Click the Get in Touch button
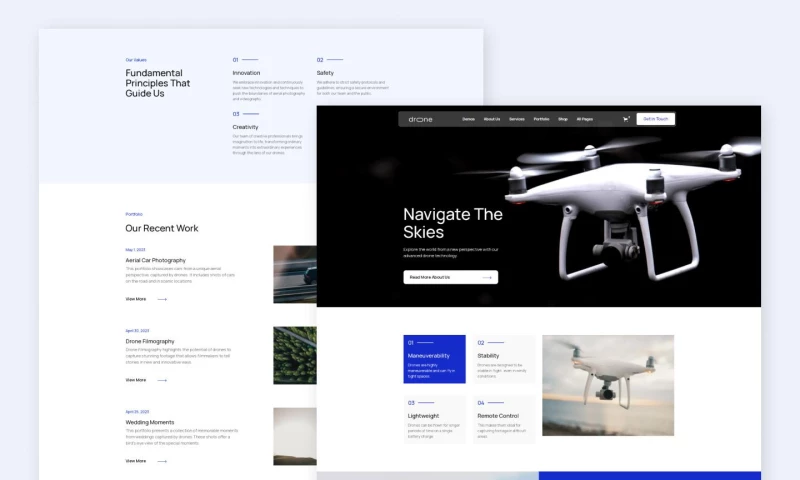800x480 pixels. 656,119
